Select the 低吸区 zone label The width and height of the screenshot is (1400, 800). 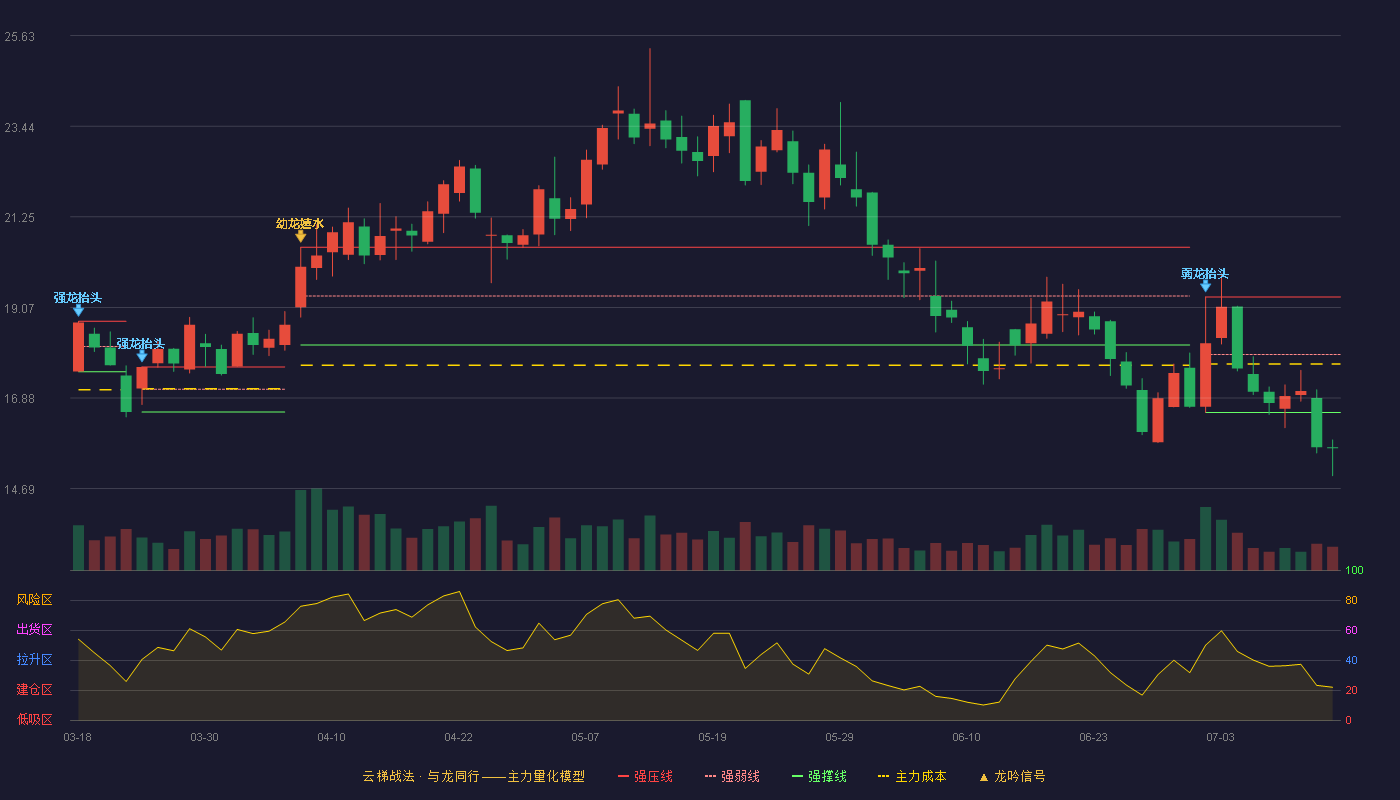click(34, 720)
